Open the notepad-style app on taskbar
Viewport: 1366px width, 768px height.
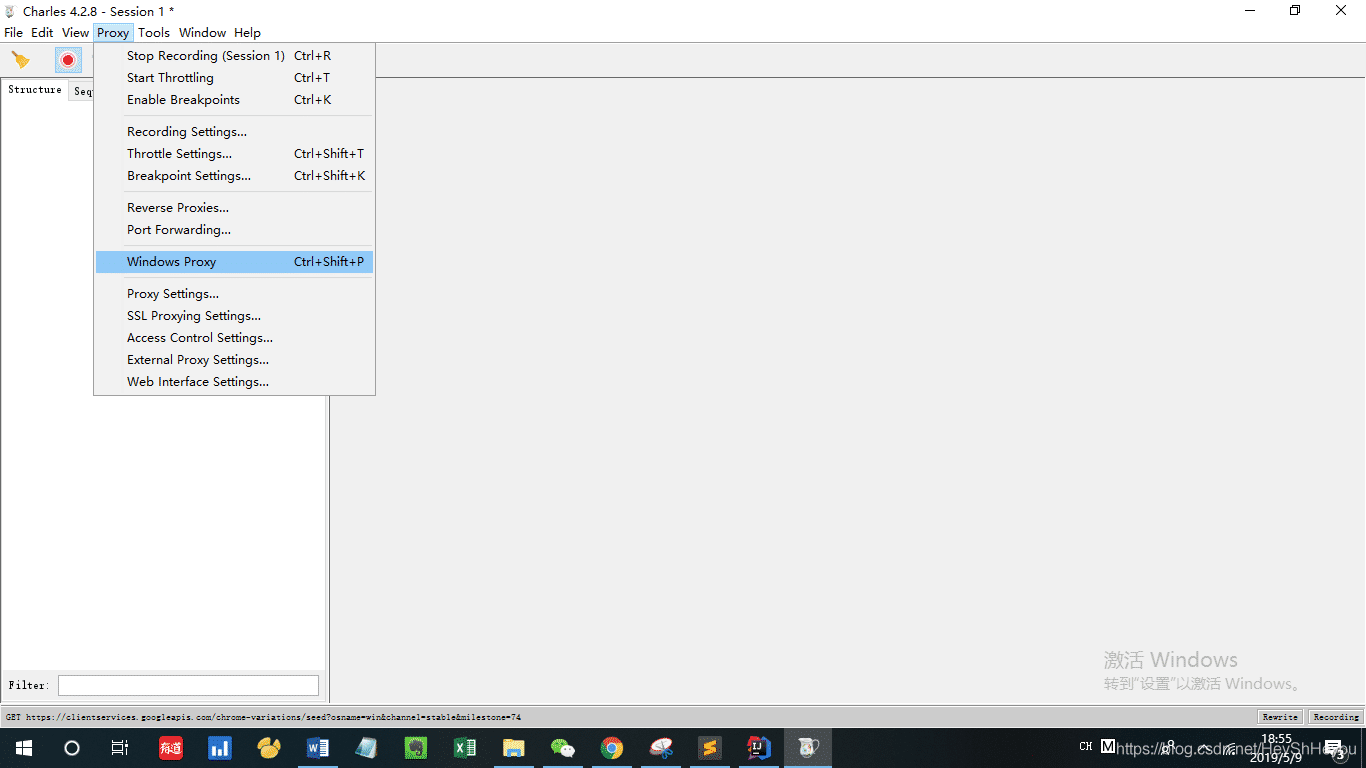point(367,748)
